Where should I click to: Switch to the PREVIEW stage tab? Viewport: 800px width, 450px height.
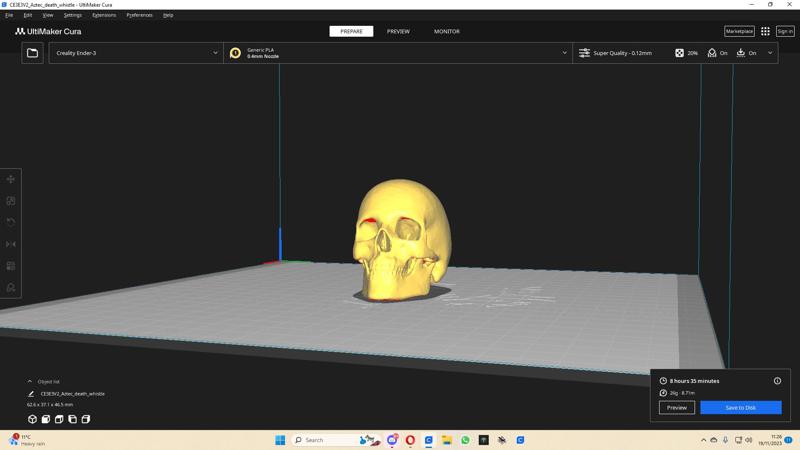tap(398, 32)
